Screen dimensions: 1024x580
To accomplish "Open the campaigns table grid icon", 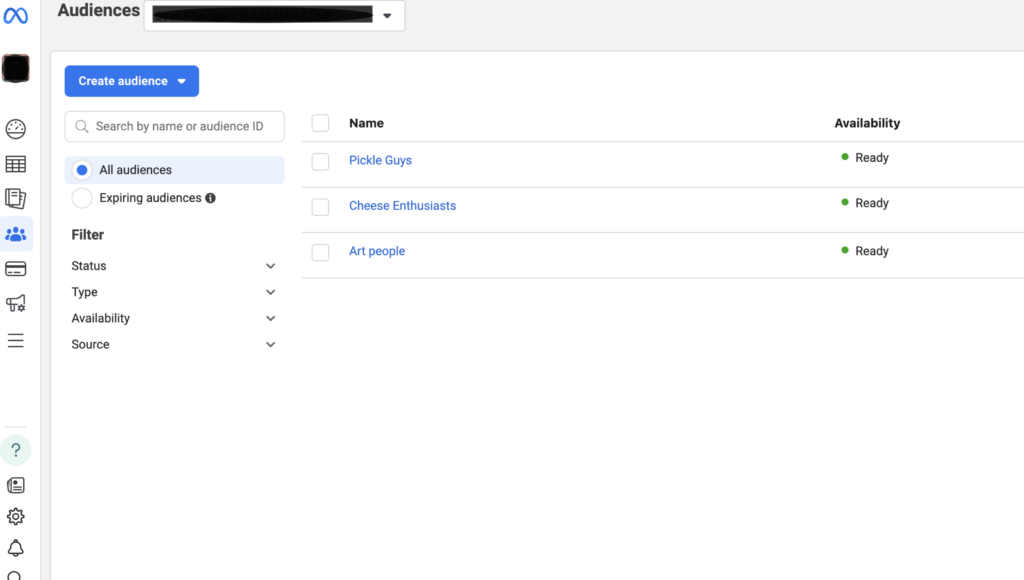I will (16, 164).
